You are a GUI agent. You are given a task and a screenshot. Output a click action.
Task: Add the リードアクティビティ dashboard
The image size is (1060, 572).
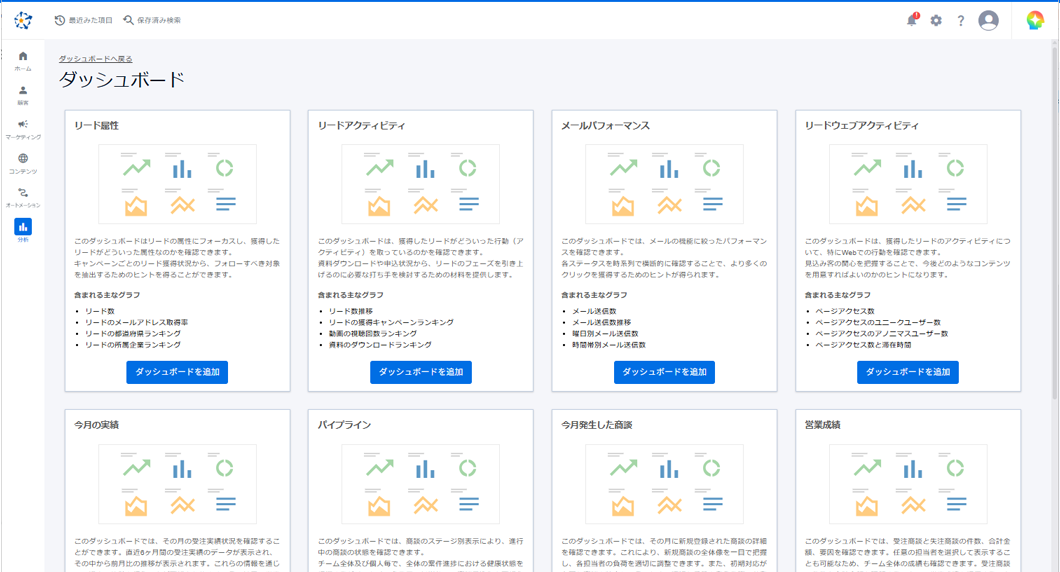(x=420, y=372)
